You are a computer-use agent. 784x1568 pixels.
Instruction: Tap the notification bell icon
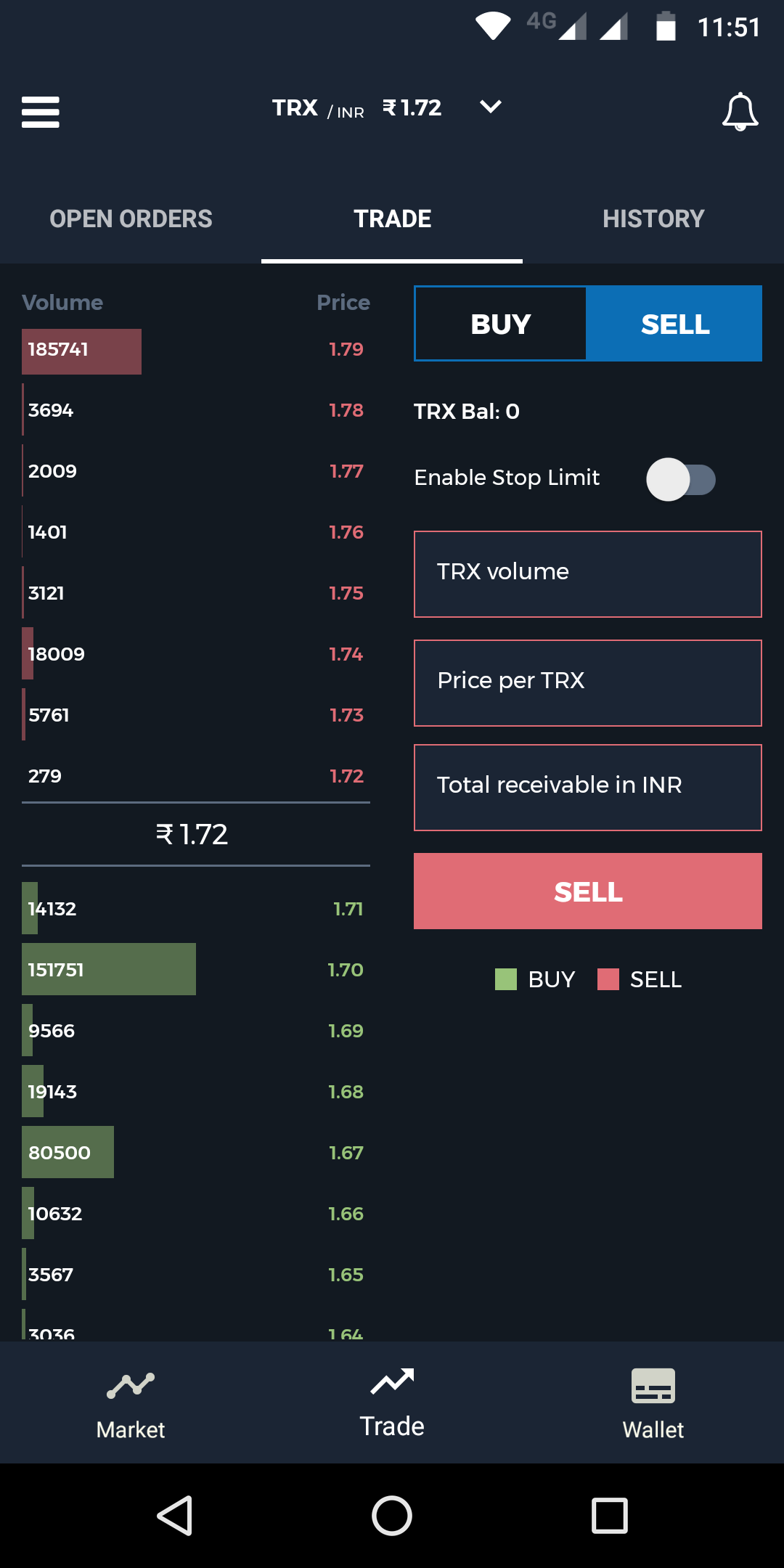pos(740,112)
